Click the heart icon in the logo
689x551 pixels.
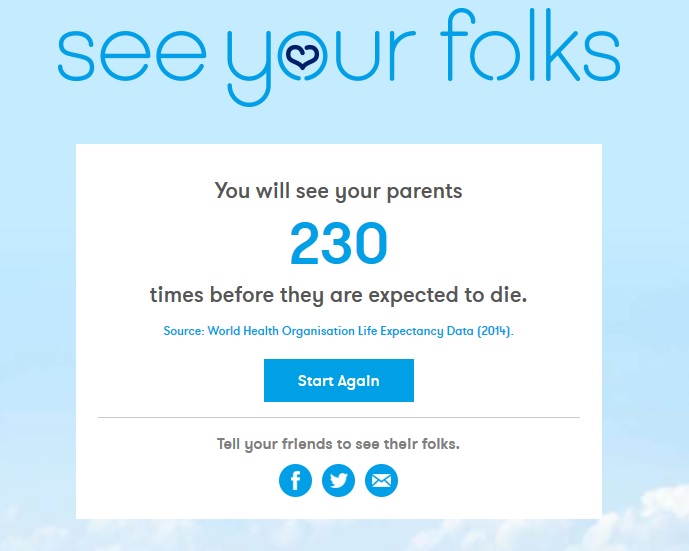click(x=297, y=57)
